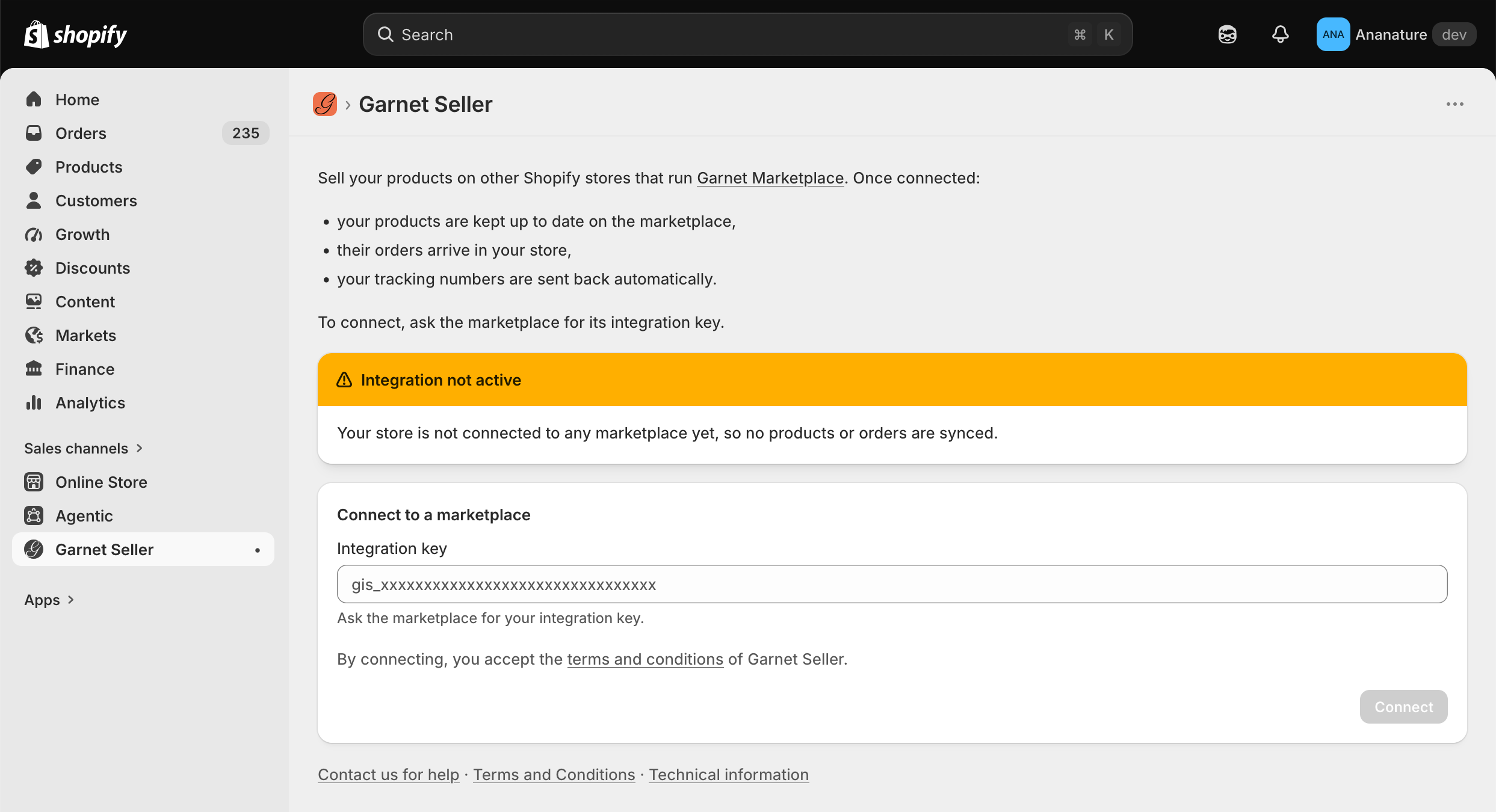1496x812 pixels.
Task: Click the Integration not active banner title
Action: pos(441,380)
